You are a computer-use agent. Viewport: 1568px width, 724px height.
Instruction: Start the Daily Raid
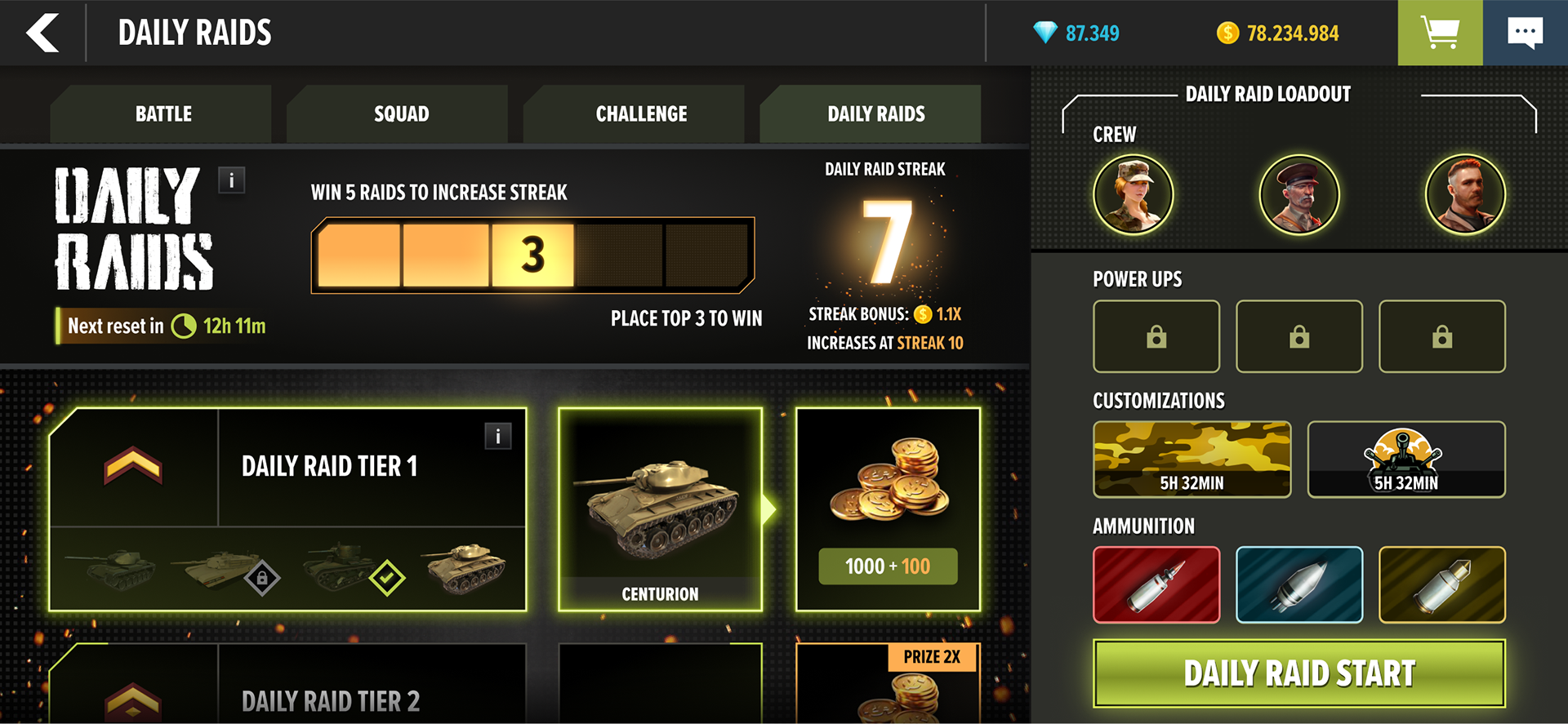[x=1299, y=673]
